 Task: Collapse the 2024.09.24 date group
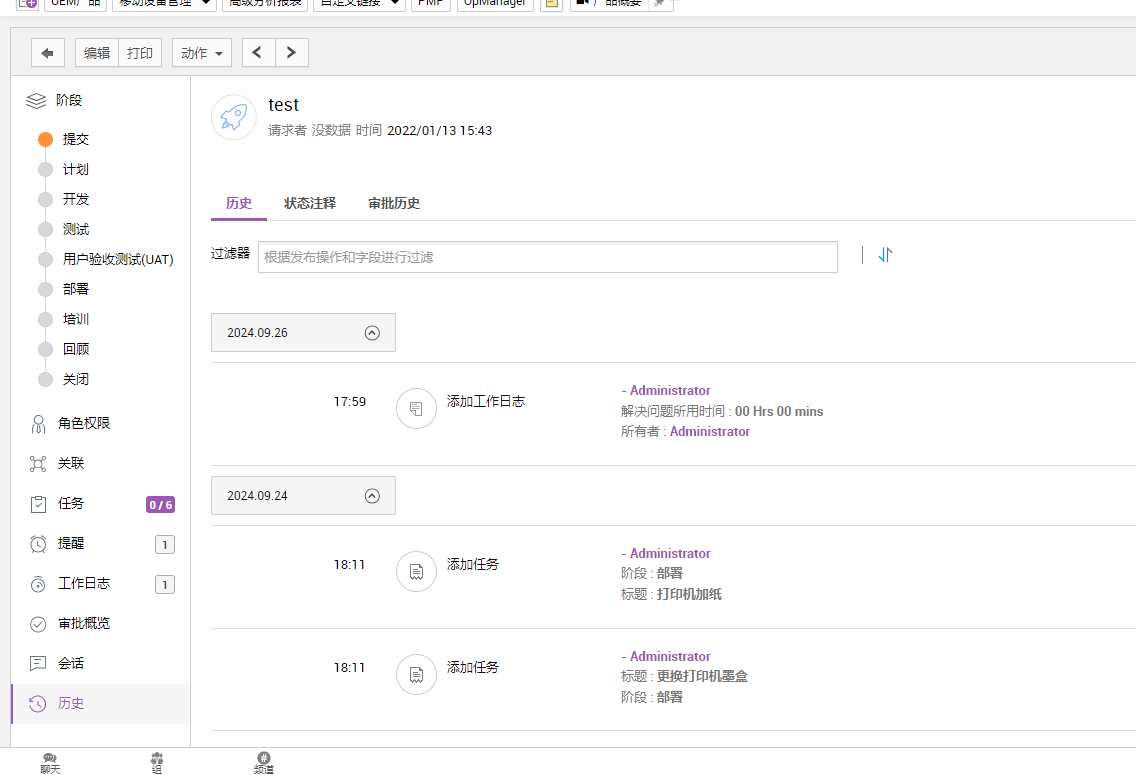click(x=372, y=496)
